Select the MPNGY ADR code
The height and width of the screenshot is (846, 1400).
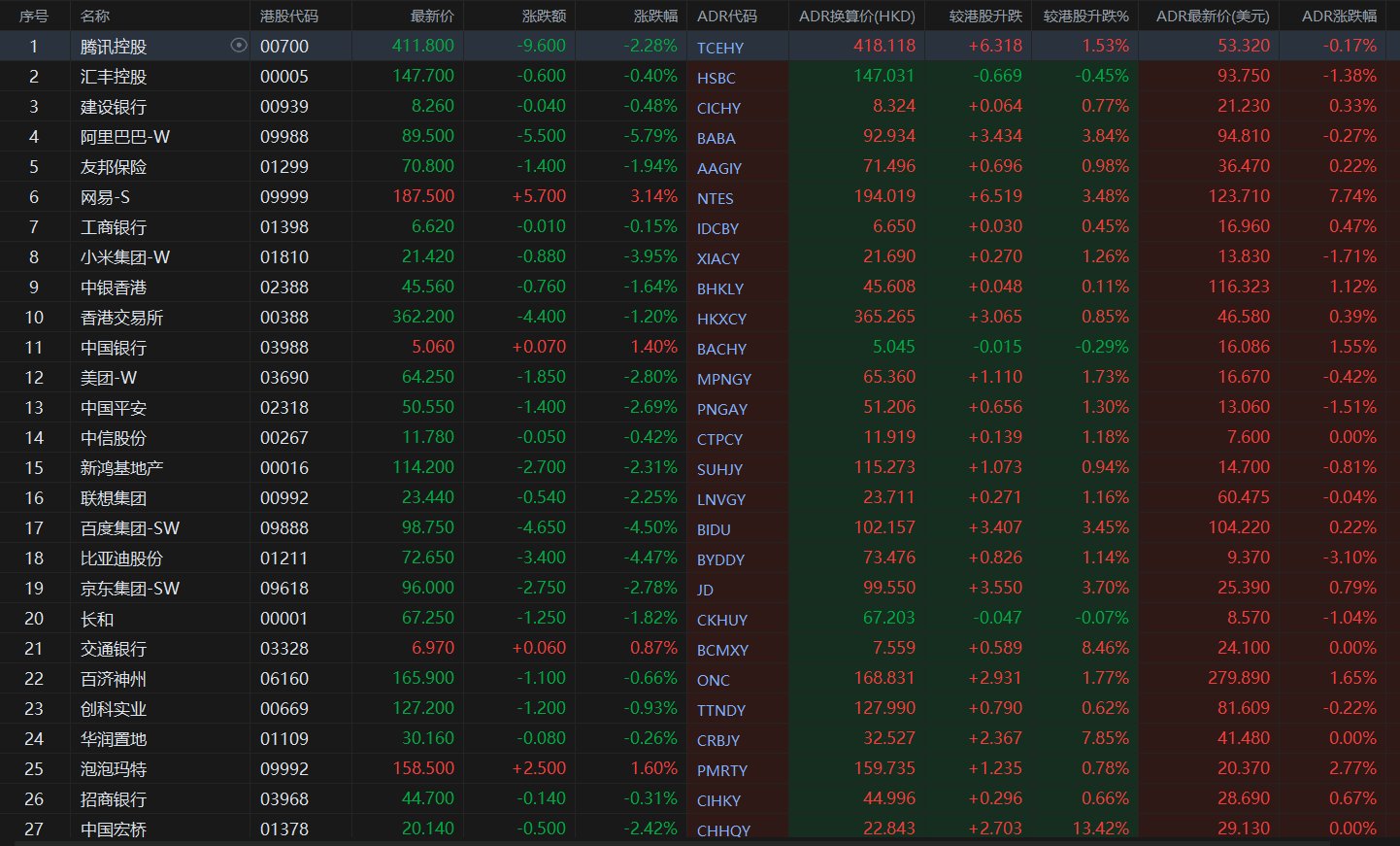tap(724, 379)
